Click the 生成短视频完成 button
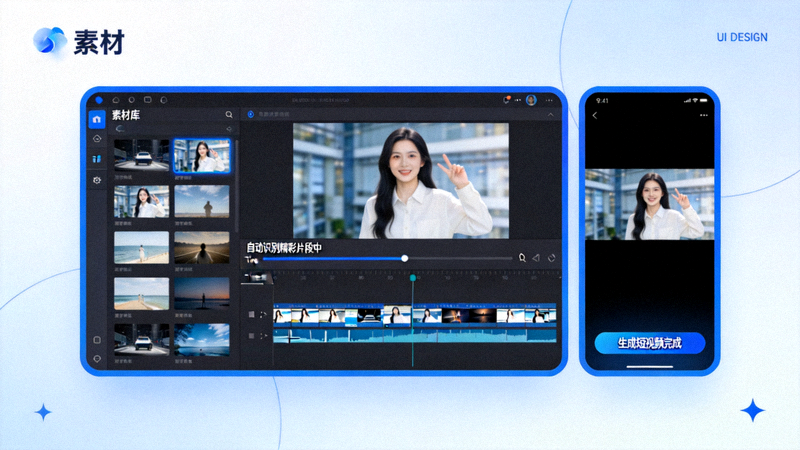 click(x=650, y=343)
